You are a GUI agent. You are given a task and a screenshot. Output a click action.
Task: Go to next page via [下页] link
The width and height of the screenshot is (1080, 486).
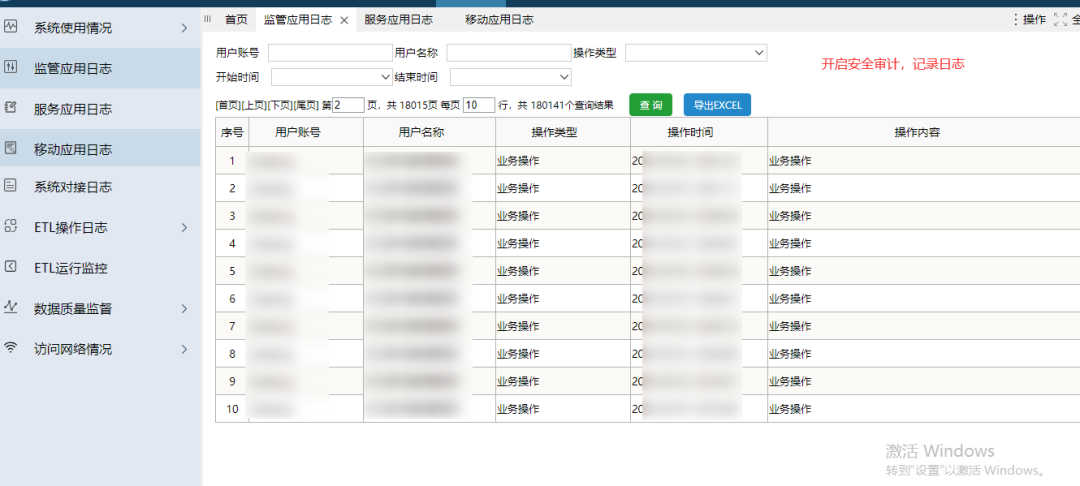[x=280, y=105]
